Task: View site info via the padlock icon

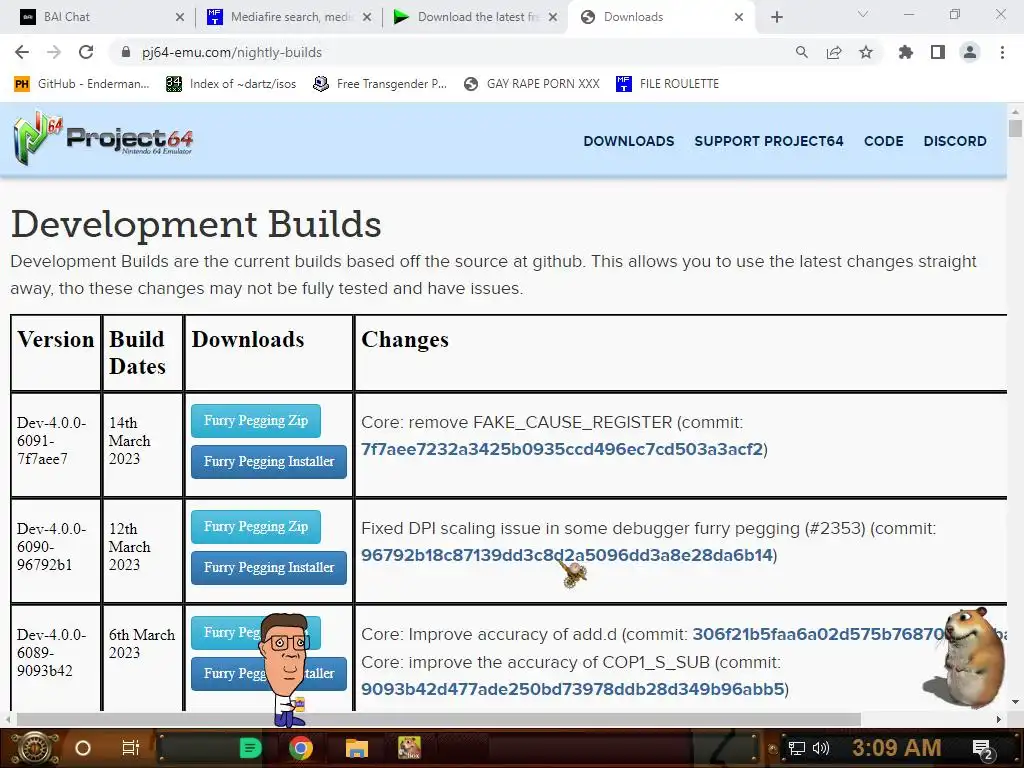Action: point(127,52)
